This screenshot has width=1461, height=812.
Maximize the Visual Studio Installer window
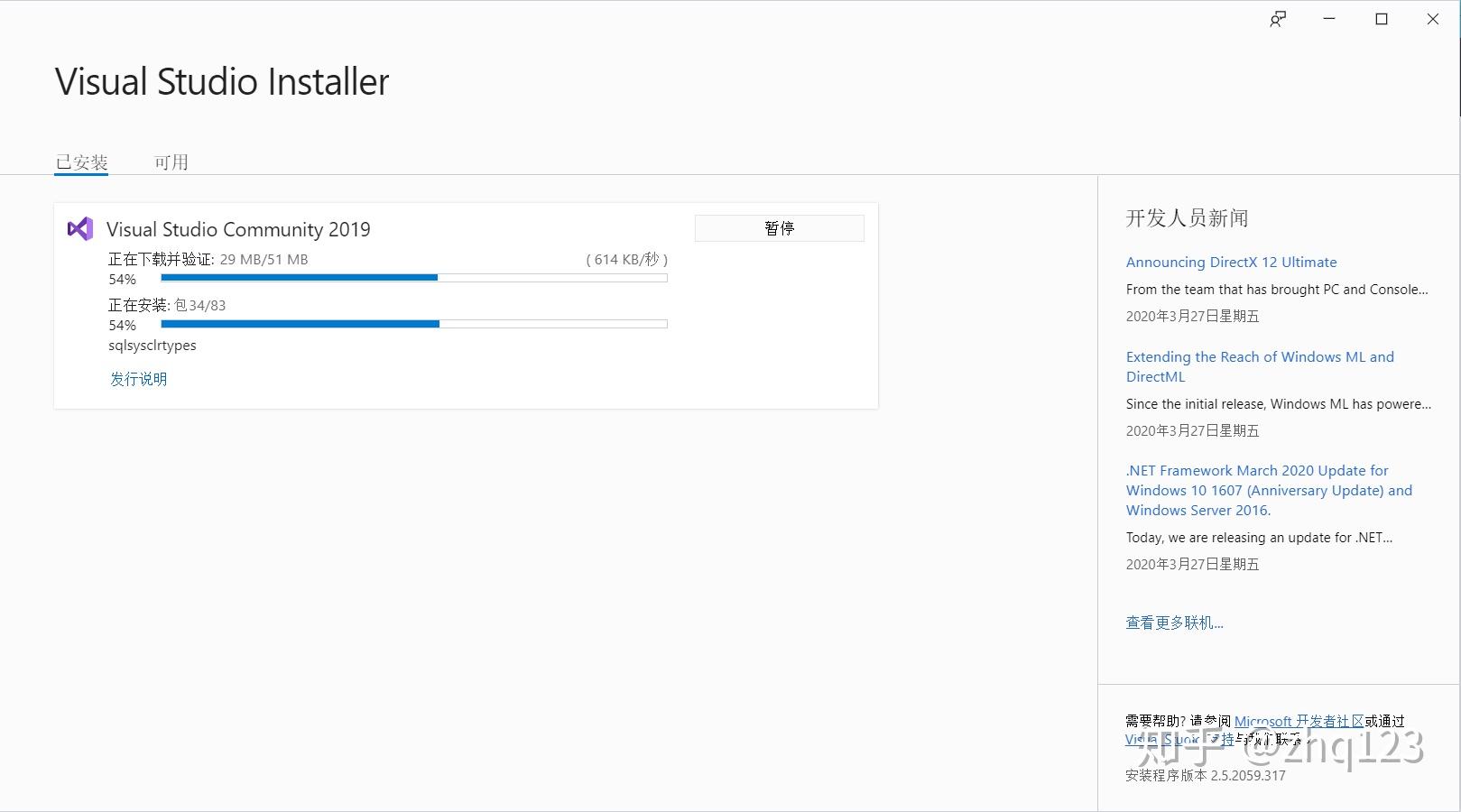(1381, 18)
